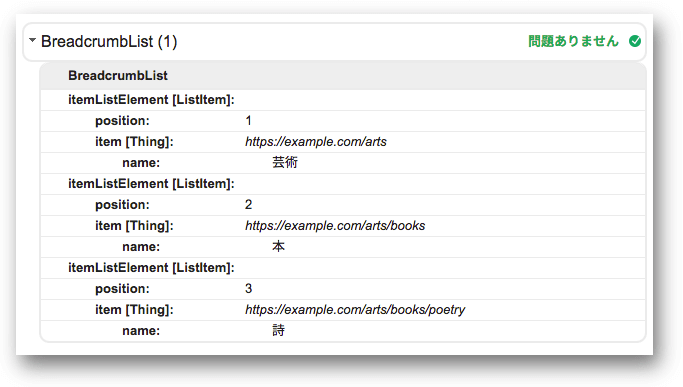The image size is (683, 387).
Task: Click the item [Thing] label beside the poetry URL
Action: click(134, 310)
